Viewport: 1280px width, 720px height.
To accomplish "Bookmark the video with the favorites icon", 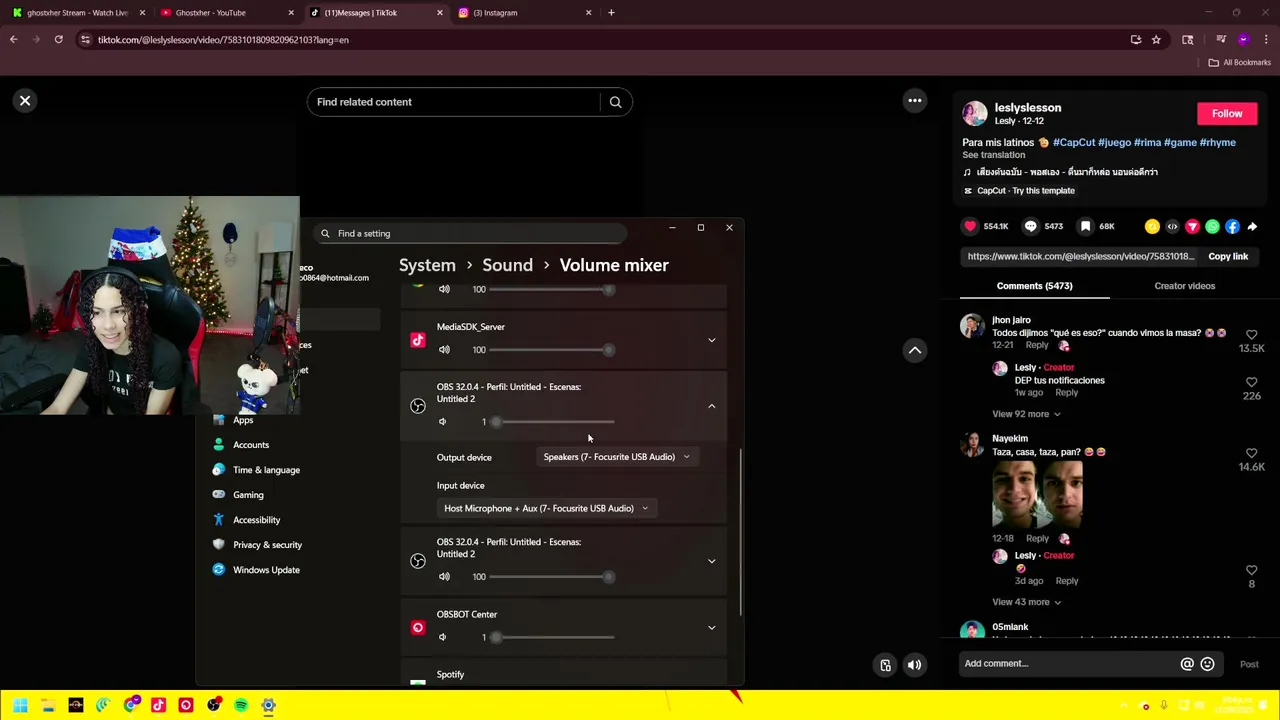I will (1085, 226).
